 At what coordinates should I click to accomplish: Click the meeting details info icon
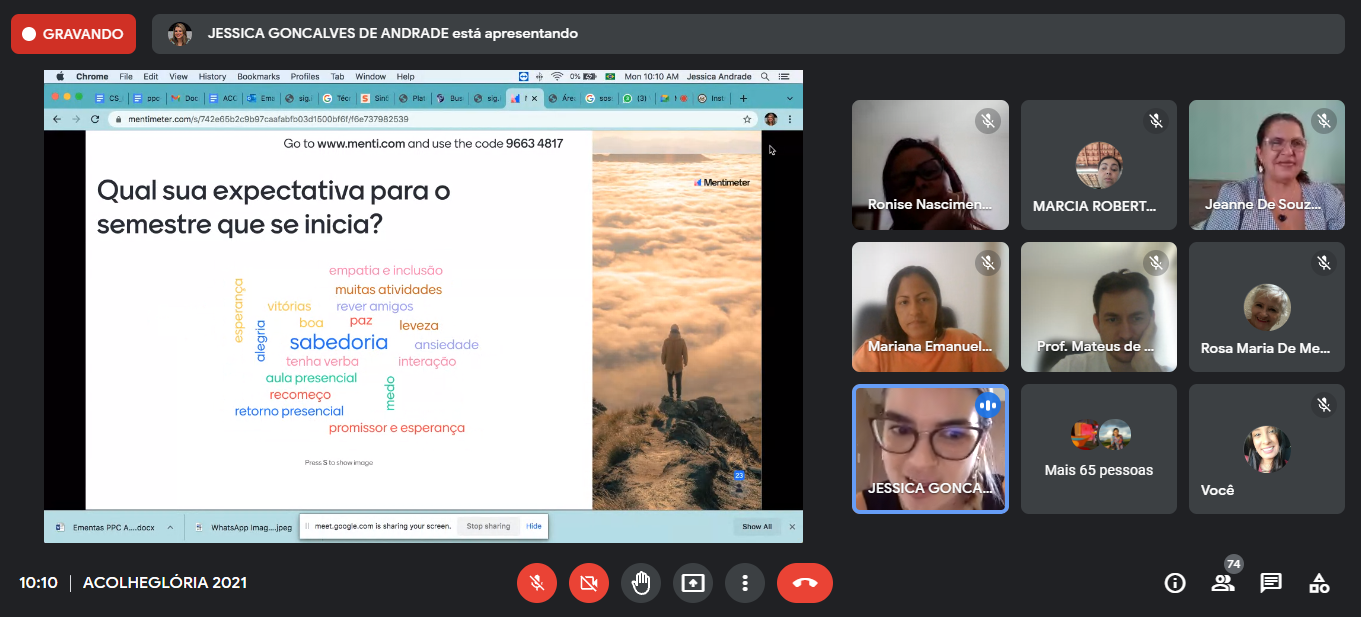(1175, 583)
